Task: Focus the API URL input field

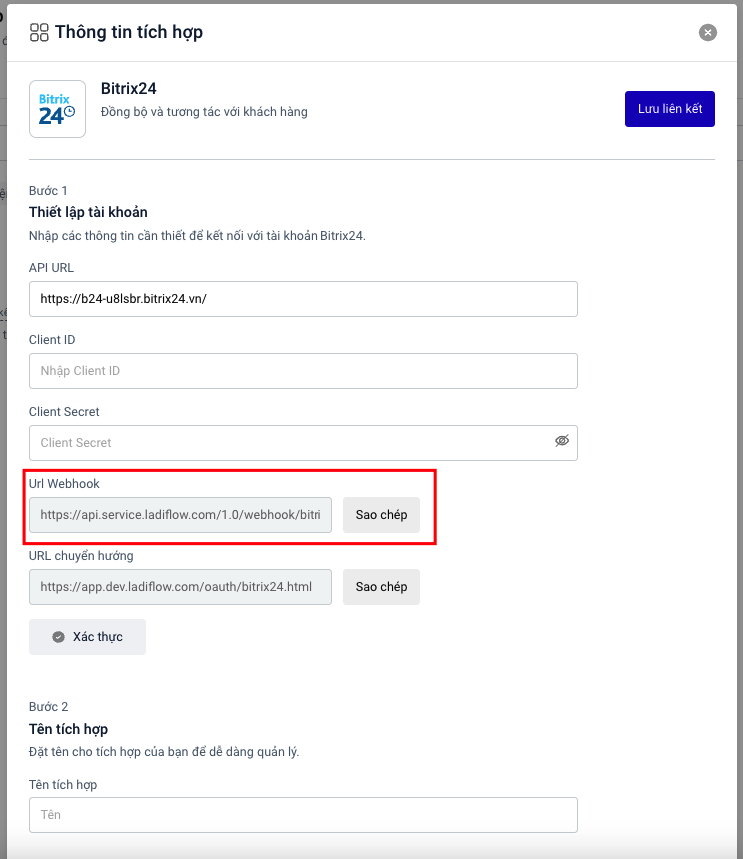Action: (303, 299)
